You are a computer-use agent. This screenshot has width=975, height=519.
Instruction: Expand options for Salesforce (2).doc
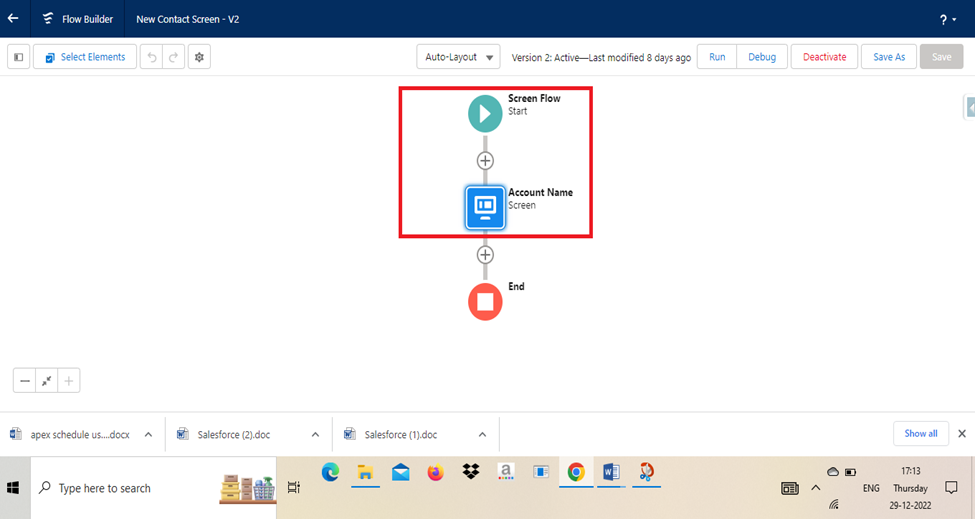coord(315,434)
